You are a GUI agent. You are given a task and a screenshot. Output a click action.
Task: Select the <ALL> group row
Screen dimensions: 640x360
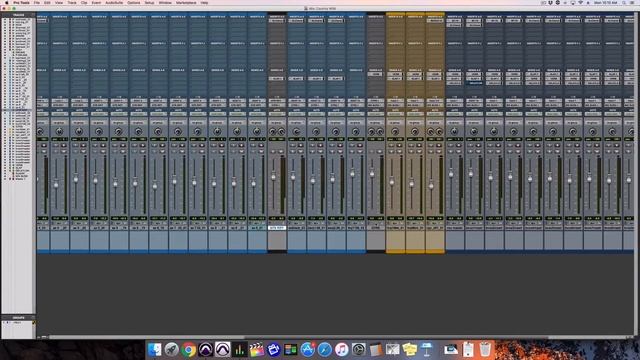[x=18, y=322]
